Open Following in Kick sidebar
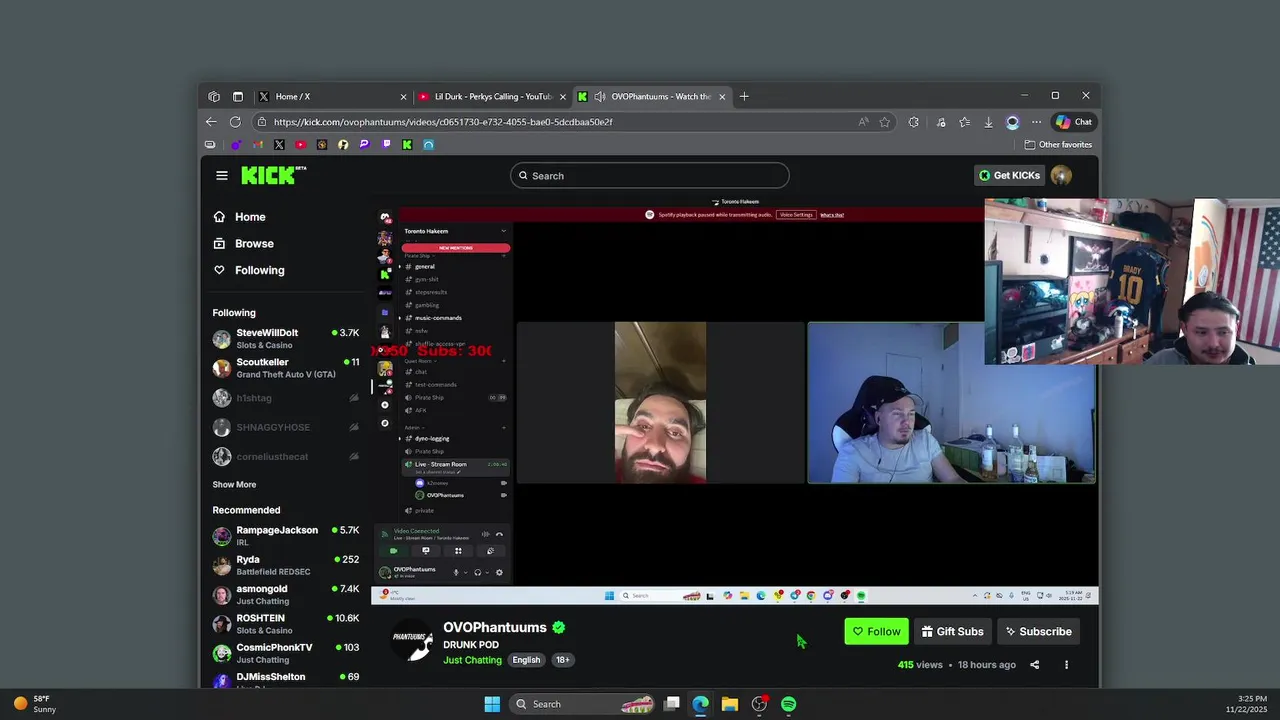The width and height of the screenshot is (1280, 720). [x=249, y=270]
